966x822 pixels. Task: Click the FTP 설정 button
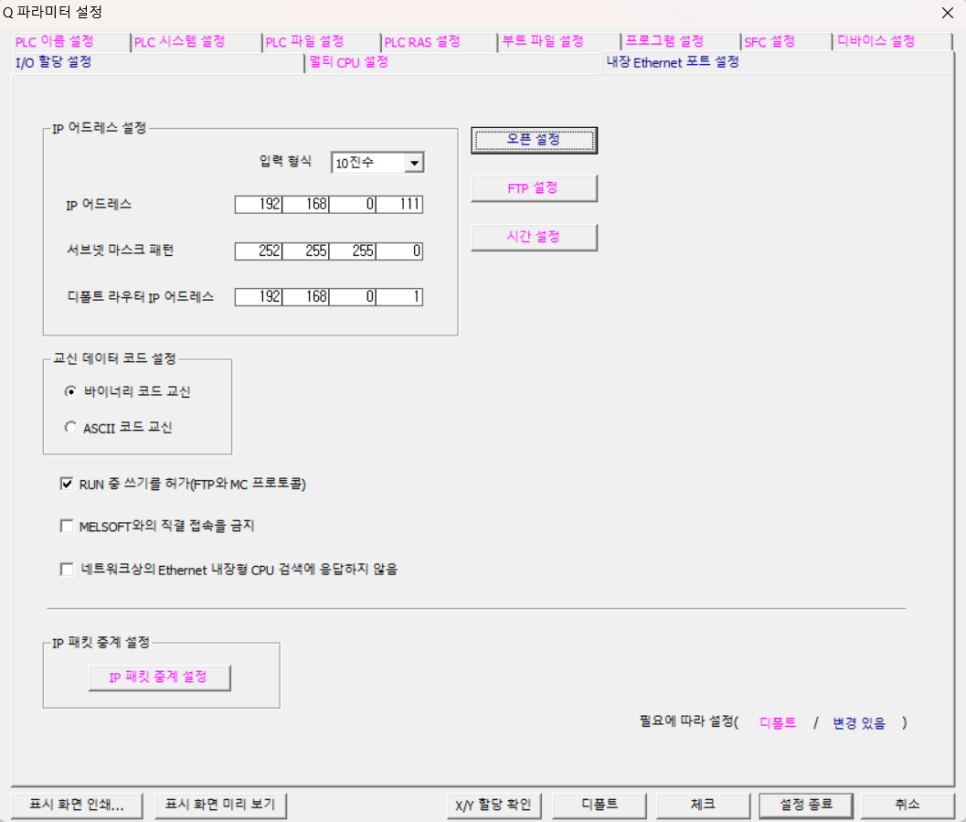pyautogui.click(x=534, y=188)
